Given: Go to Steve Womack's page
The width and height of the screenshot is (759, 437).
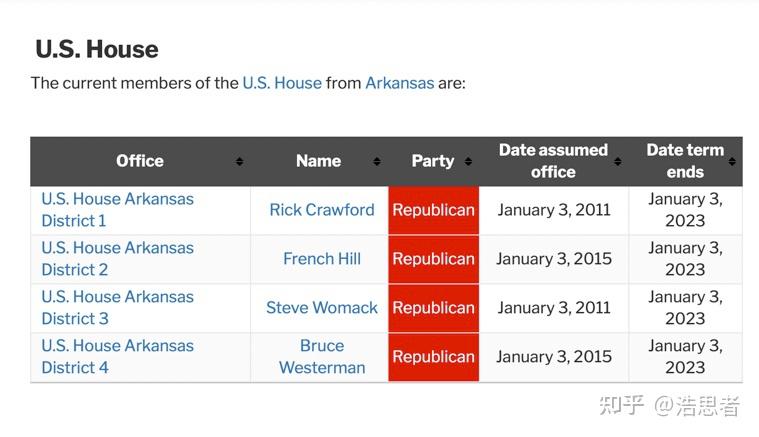Looking at the screenshot, I should 322,308.
